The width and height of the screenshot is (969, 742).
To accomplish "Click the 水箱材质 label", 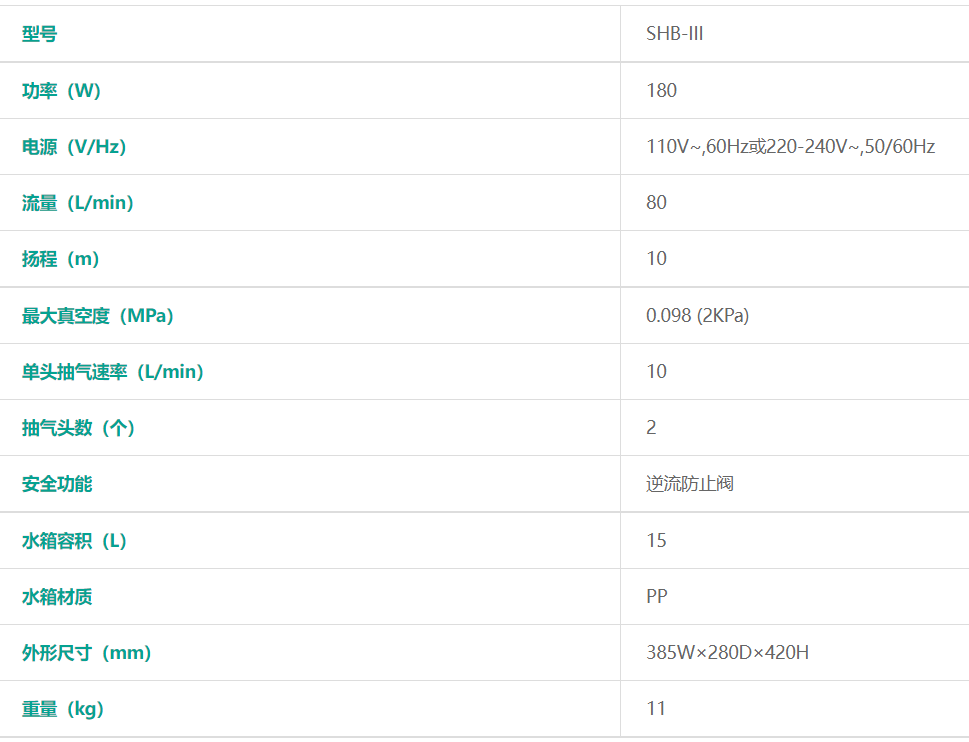I will pos(57,597).
